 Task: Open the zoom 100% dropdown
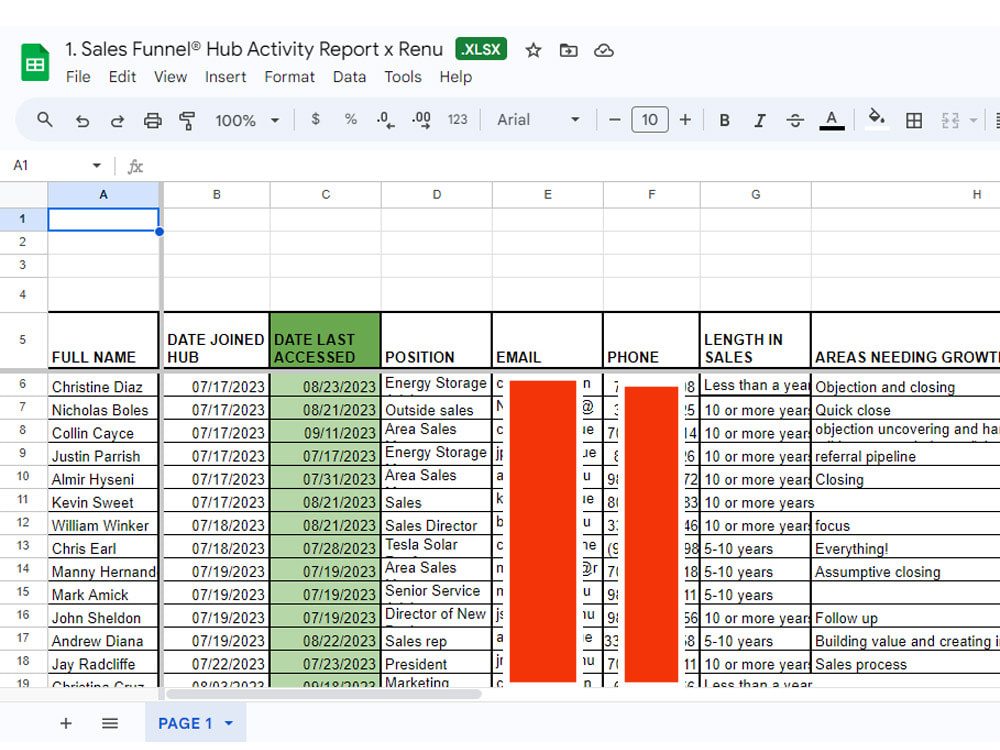tap(247, 120)
